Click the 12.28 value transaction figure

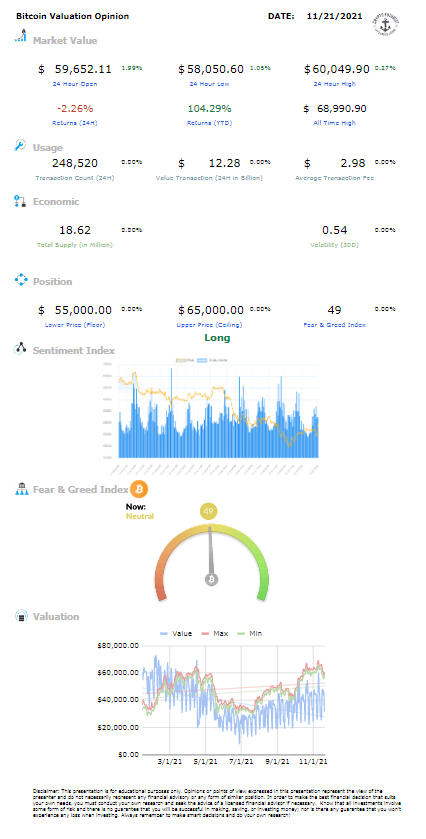coord(225,163)
